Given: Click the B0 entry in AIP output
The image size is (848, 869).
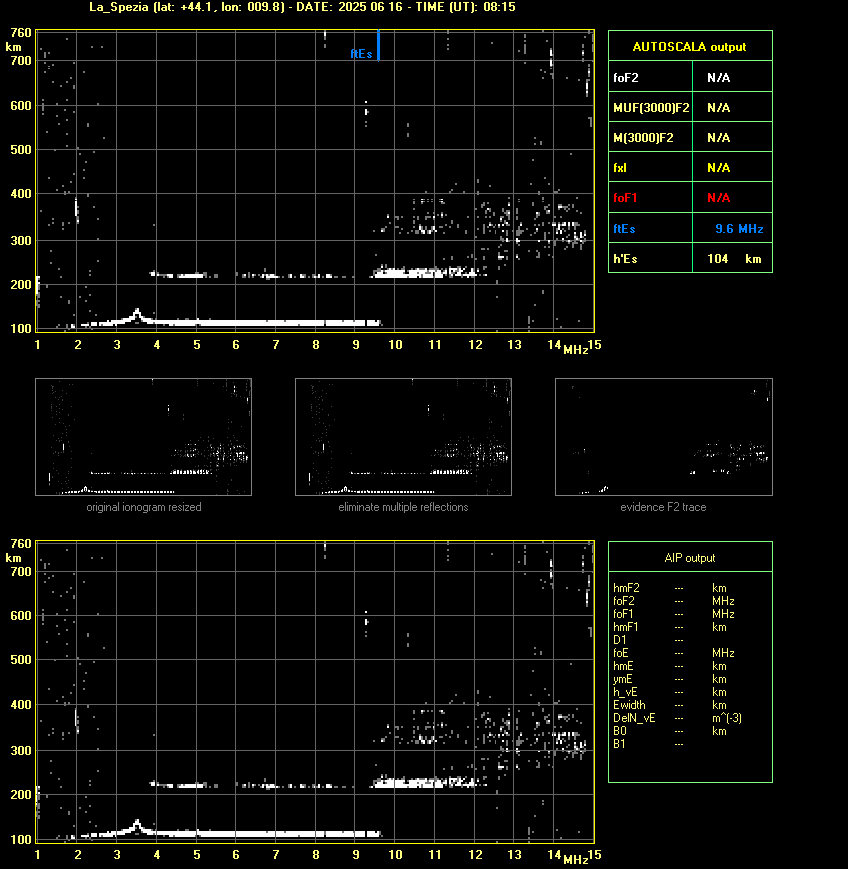Looking at the screenshot, I should (x=620, y=731).
